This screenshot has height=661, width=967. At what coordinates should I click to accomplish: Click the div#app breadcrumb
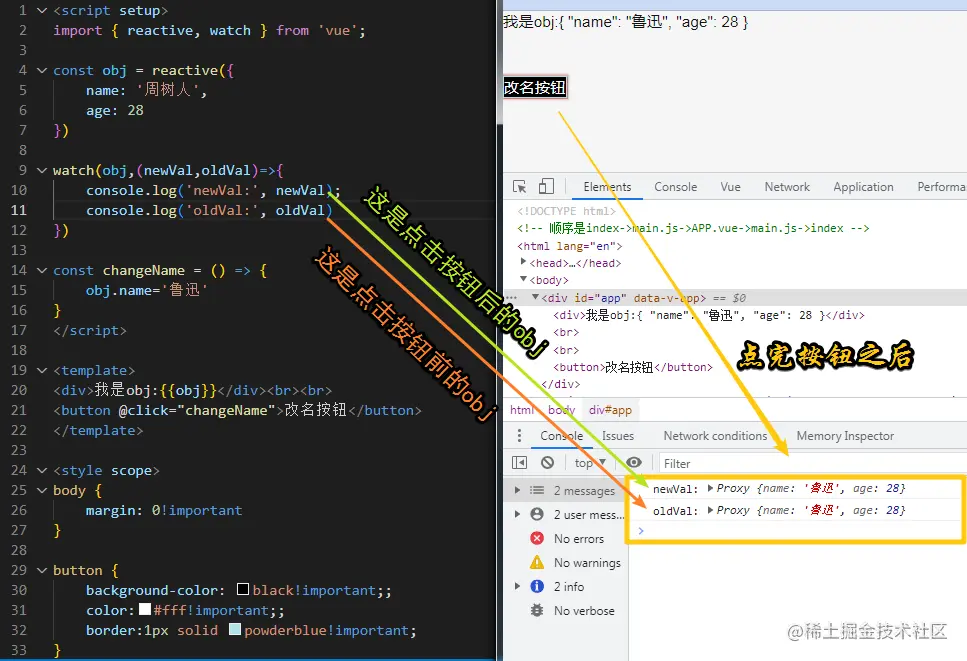610,410
